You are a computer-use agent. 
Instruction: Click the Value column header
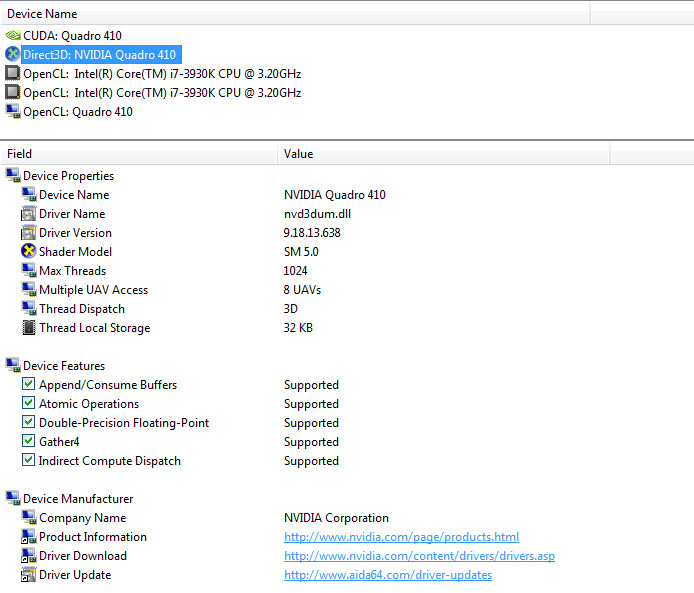coord(443,154)
